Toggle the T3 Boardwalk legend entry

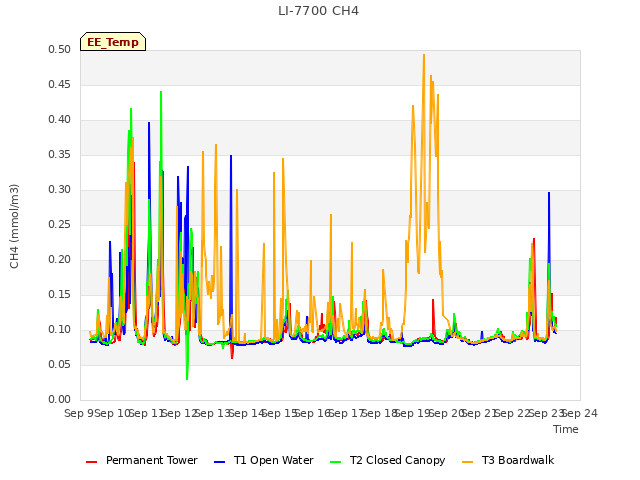click(508, 460)
